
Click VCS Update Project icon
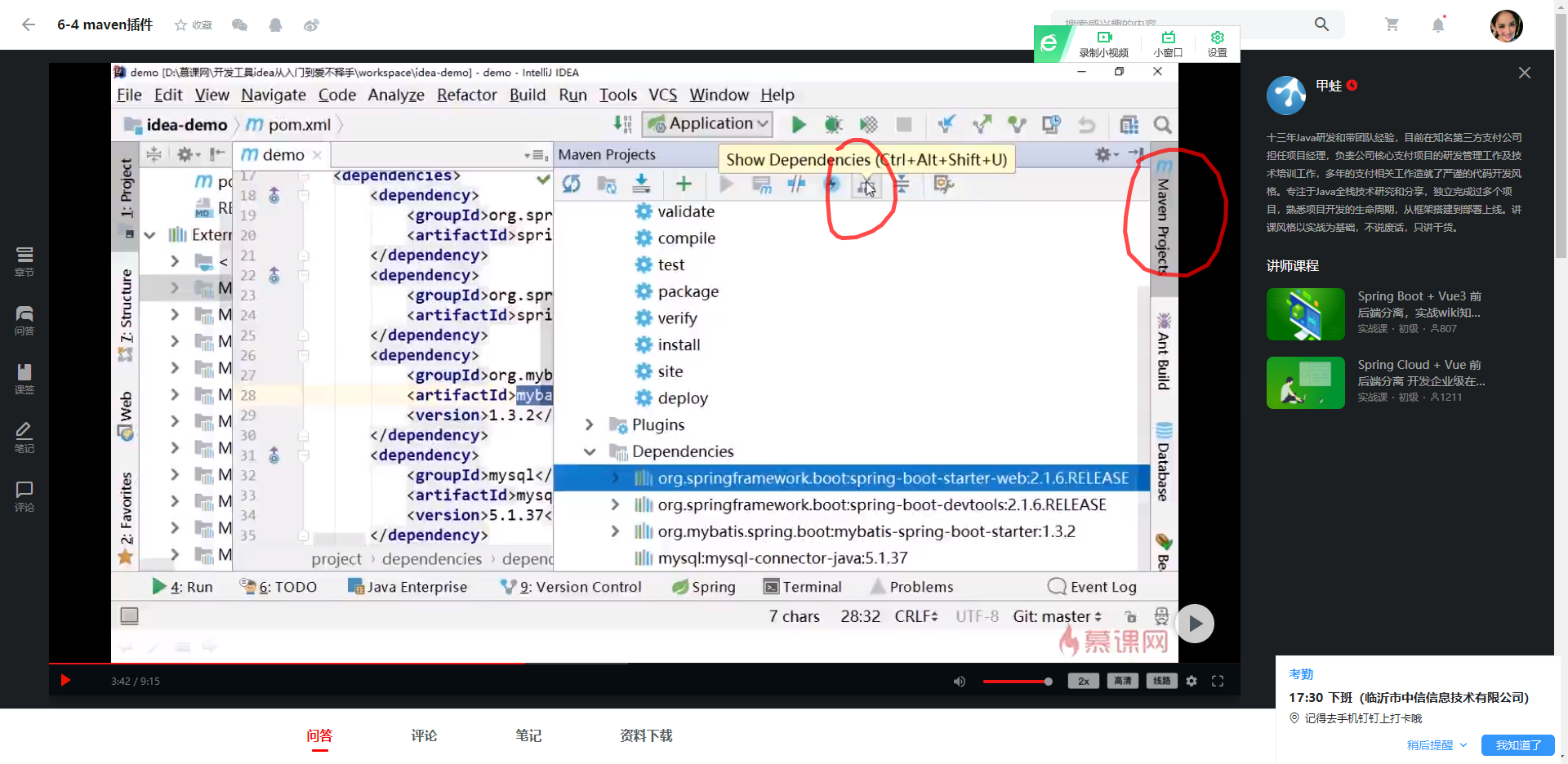(x=947, y=125)
